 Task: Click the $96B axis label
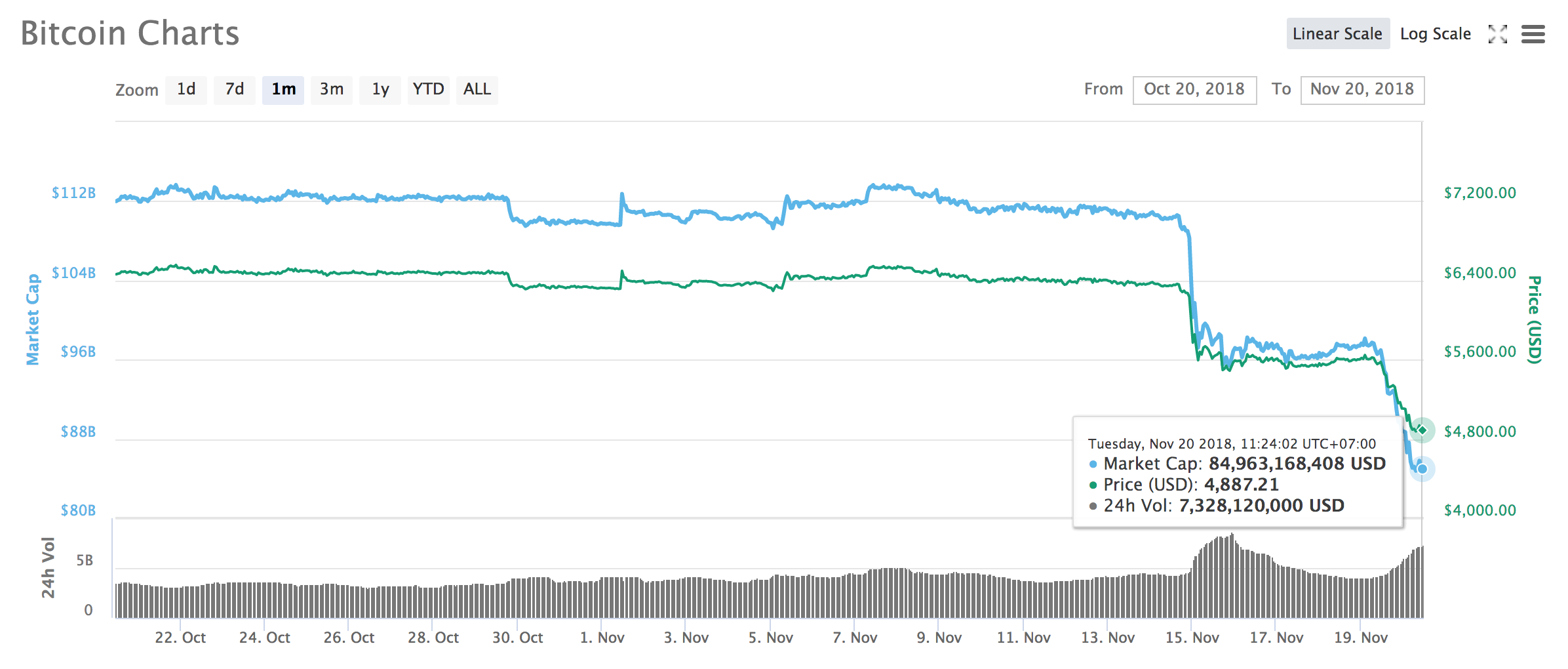pyautogui.click(x=78, y=352)
